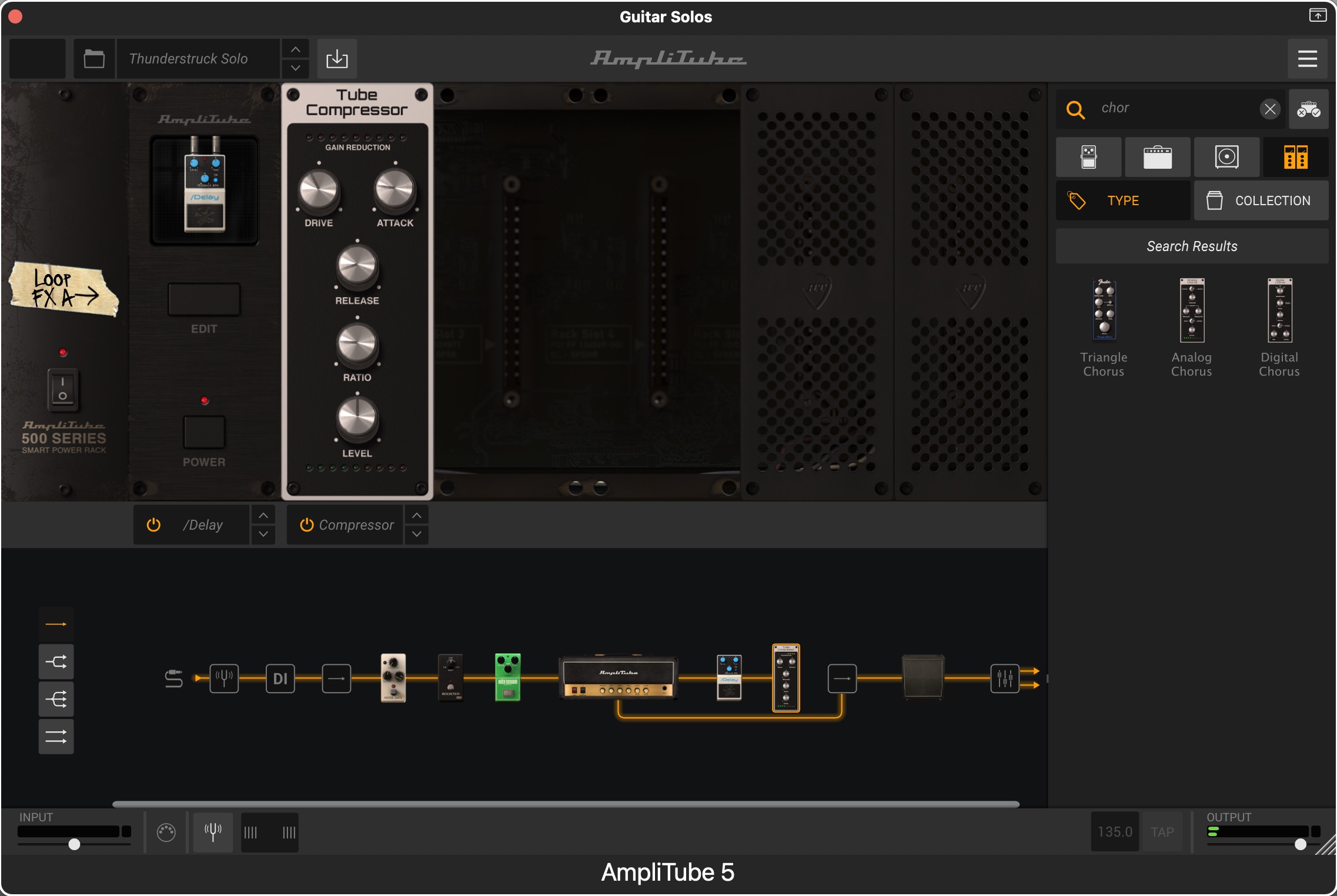Step Compressor slot model up
Image resolution: width=1337 pixels, height=896 pixels.
pyautogui.click(x=417, y=516)
